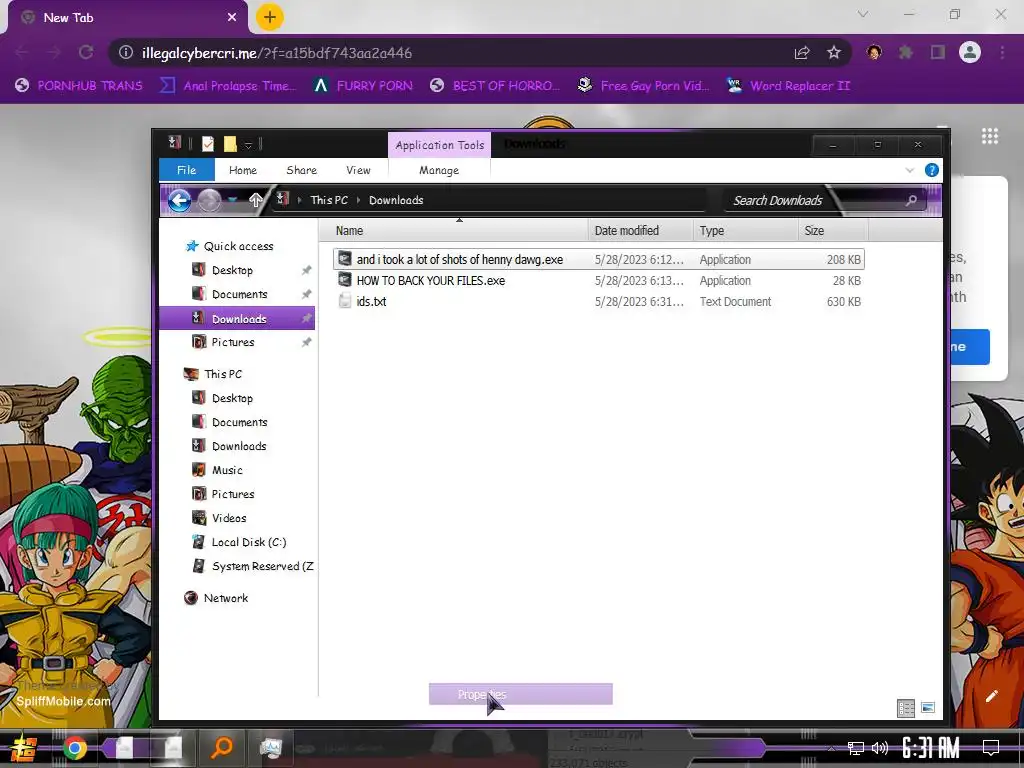Open notification center in taskbar
This screenshot has height=768, width=1024.
click(991, 748)
